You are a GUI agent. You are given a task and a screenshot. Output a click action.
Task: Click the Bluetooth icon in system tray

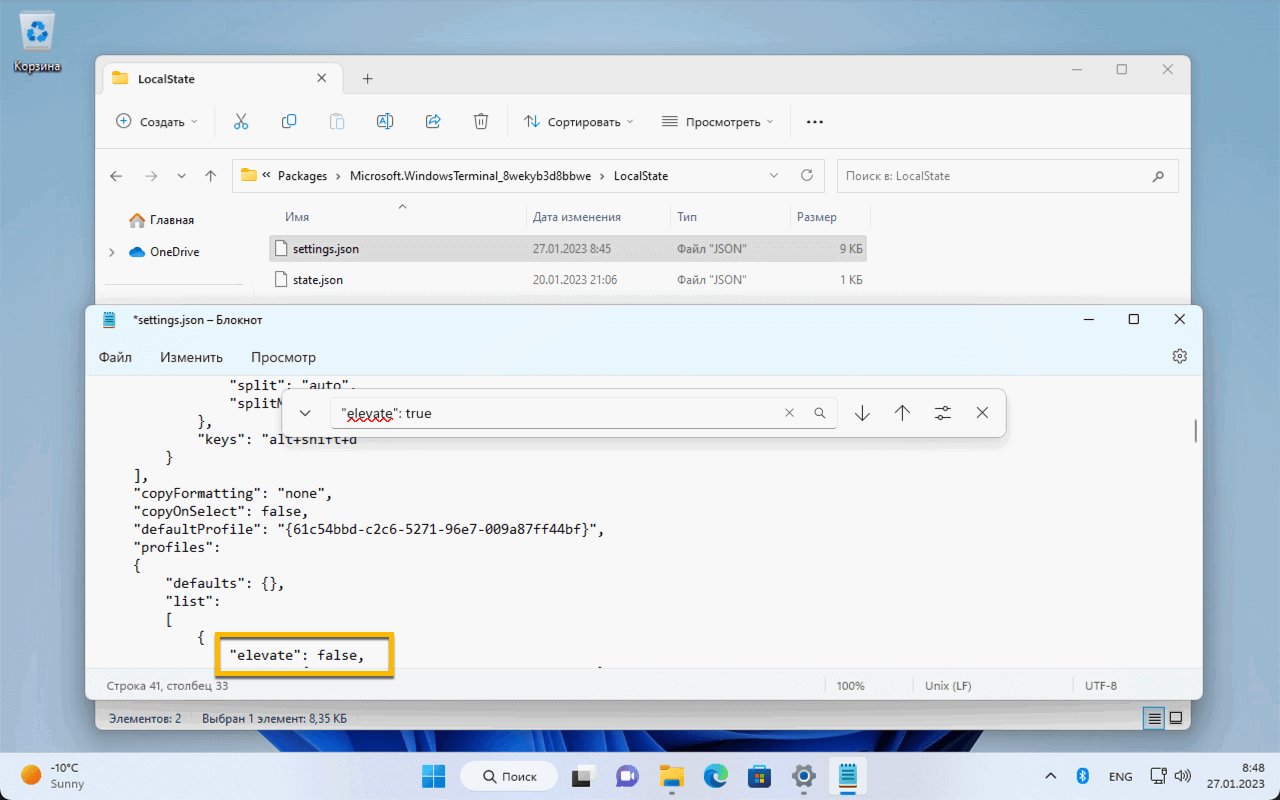[x=1082, y=776]
